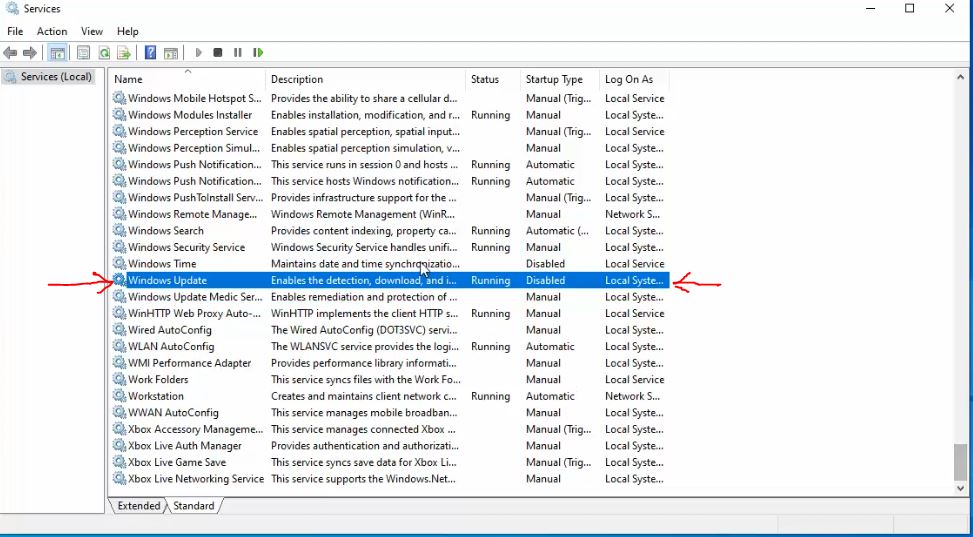Screen dimensions: 973x537
Task: Switch to the Extended tab
Action: (138, 506)
